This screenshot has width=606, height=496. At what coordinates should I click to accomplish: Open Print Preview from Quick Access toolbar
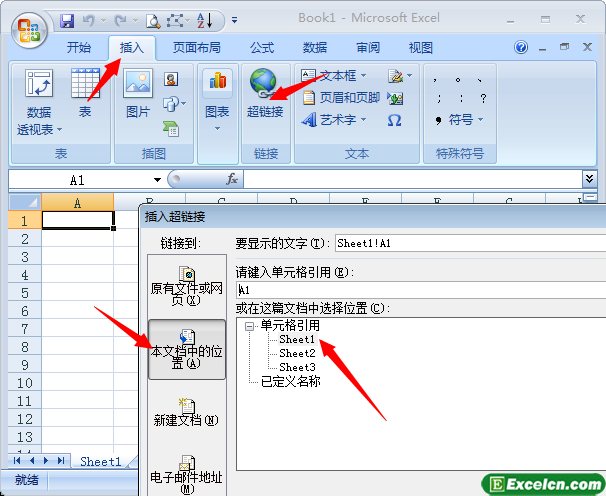point(153,20)
